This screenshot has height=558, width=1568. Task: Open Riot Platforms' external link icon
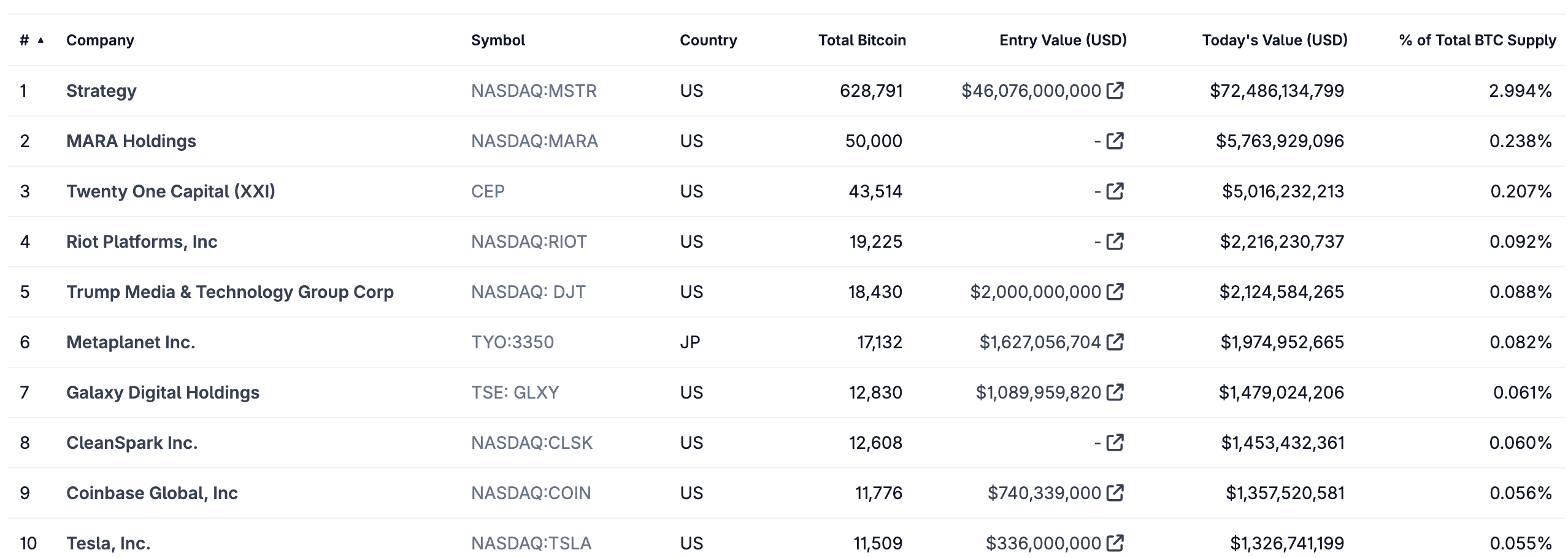[x=1116, y=241]
